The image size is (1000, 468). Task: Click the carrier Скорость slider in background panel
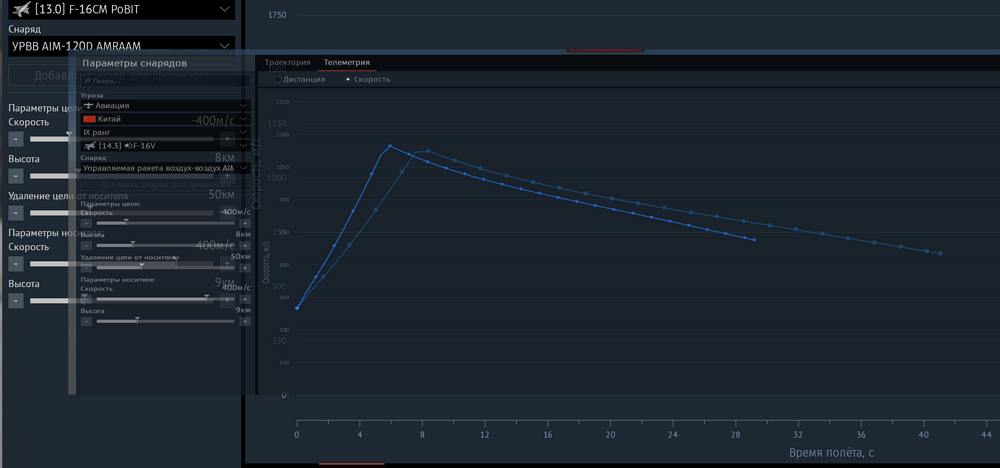click(121, 264)
